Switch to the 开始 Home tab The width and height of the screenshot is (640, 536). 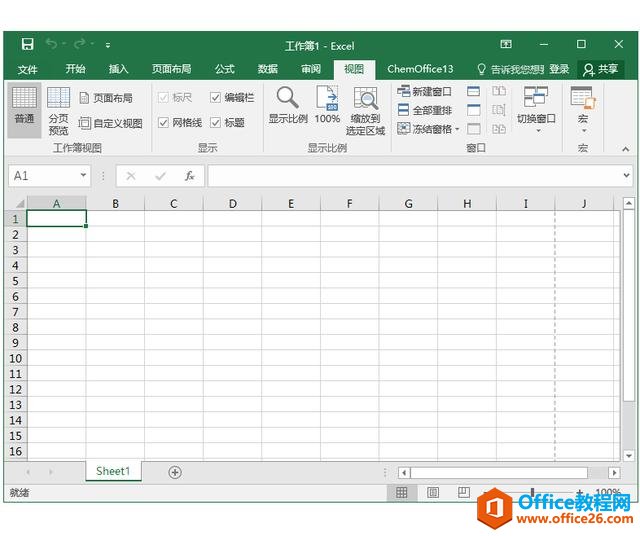pyautogui.click(x=76, y=69)
